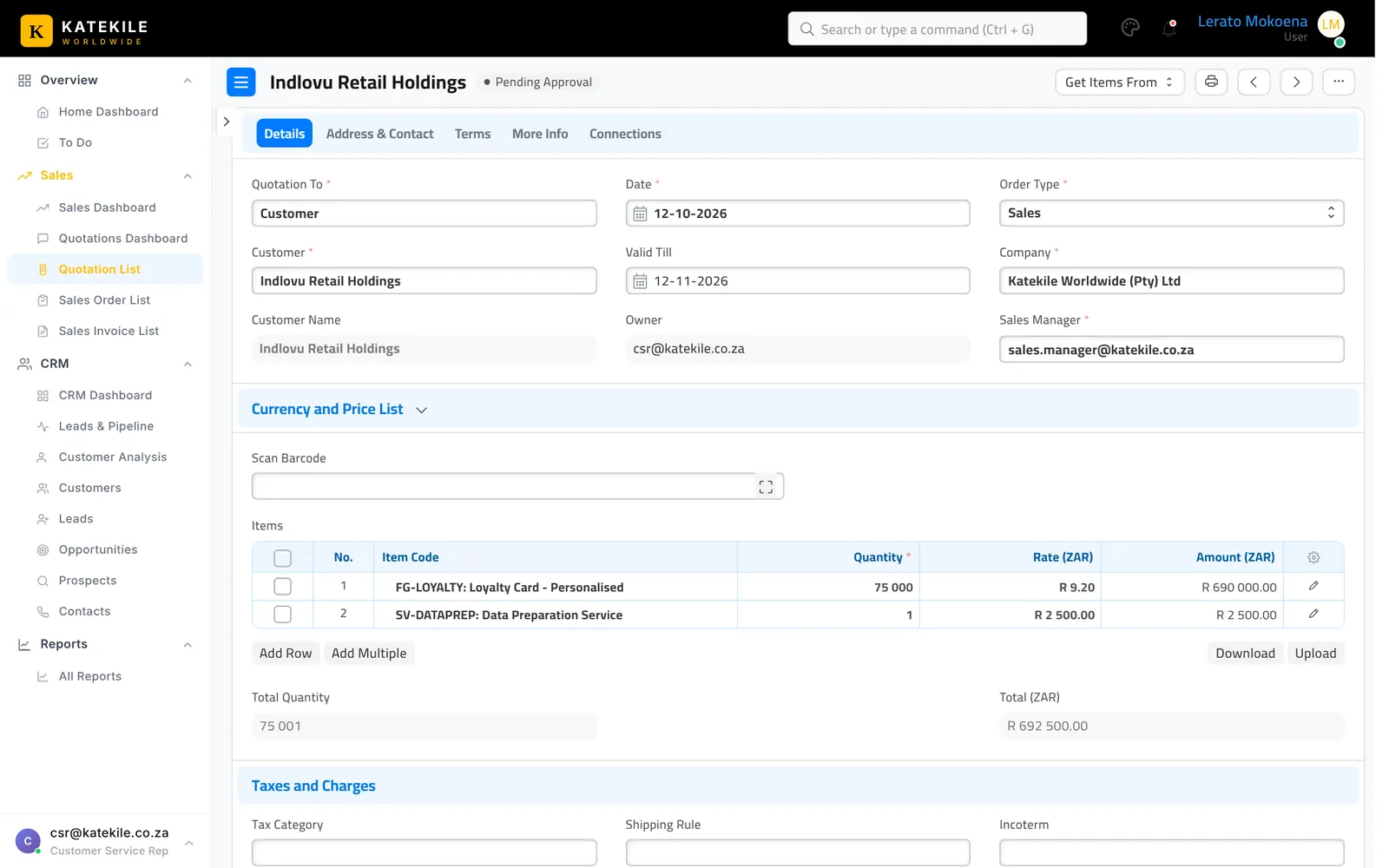Check the row 2 Data Preparation checkbox
The height and width of the screenshot is (868, 1389).
282,615
